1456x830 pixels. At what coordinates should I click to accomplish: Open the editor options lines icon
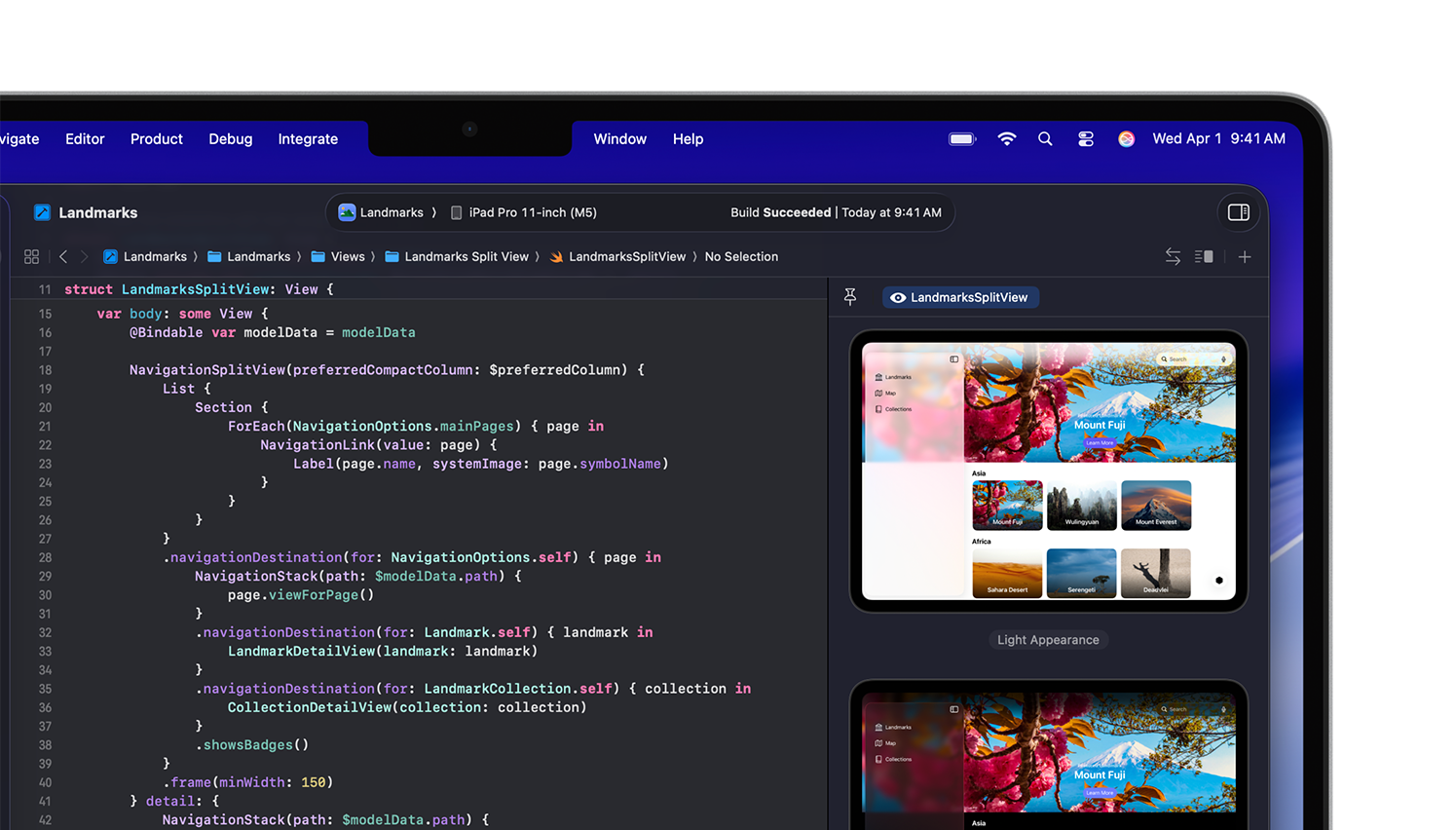1204,256
